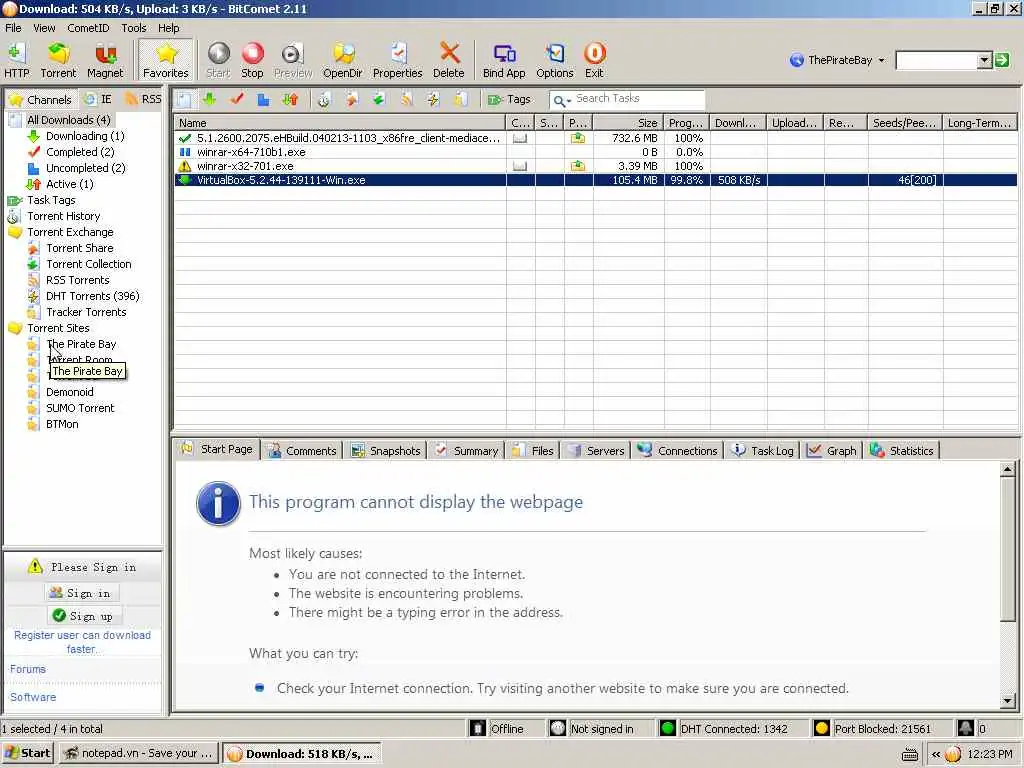Open the search magnifier dropdown
The width and height of the screenshot is (1024, 768).
[x=562, y=100]
